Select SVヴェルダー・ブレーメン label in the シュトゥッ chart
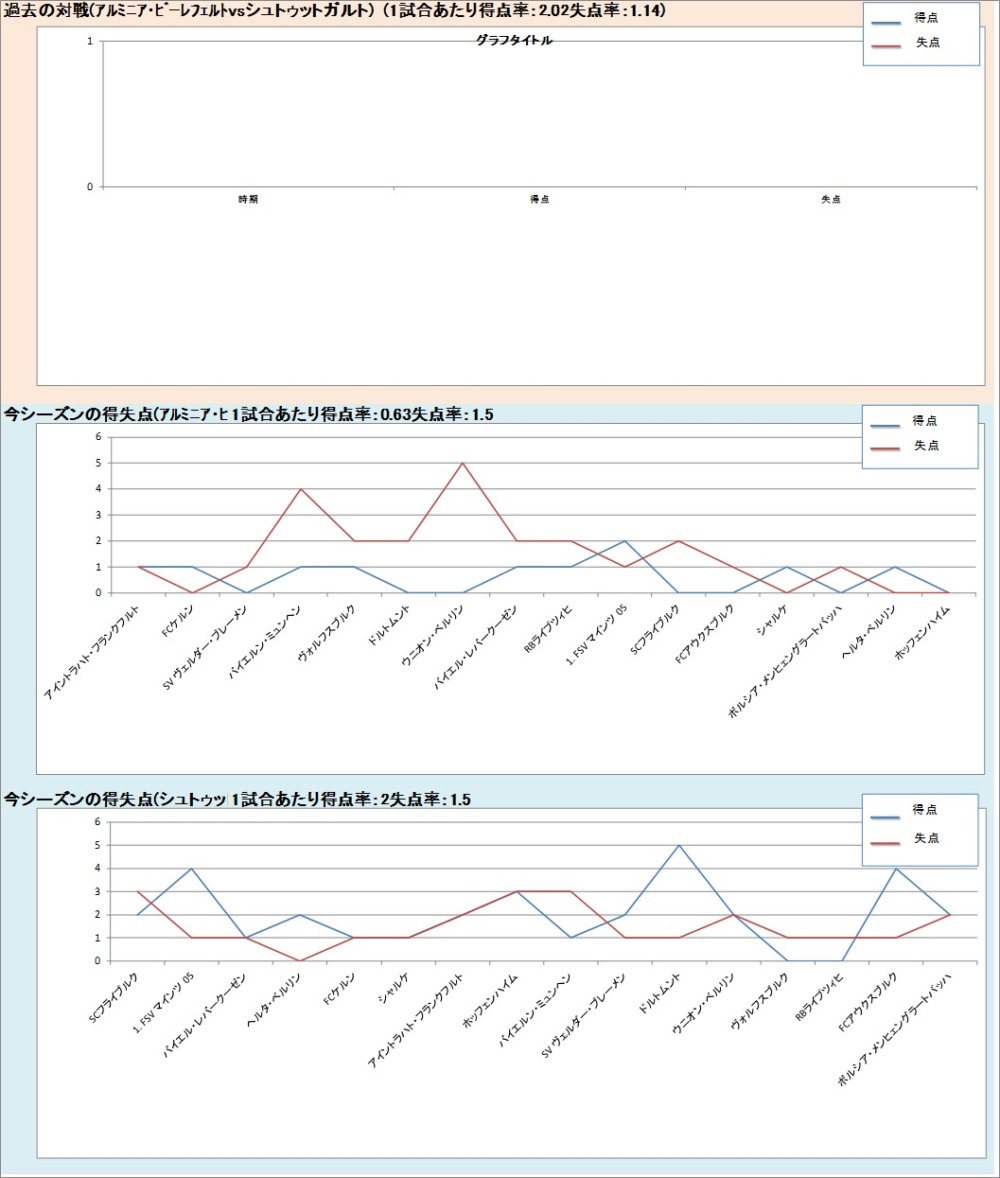The height and width of the screenshot is (1178, 1000). click(x=584, y=1016)
